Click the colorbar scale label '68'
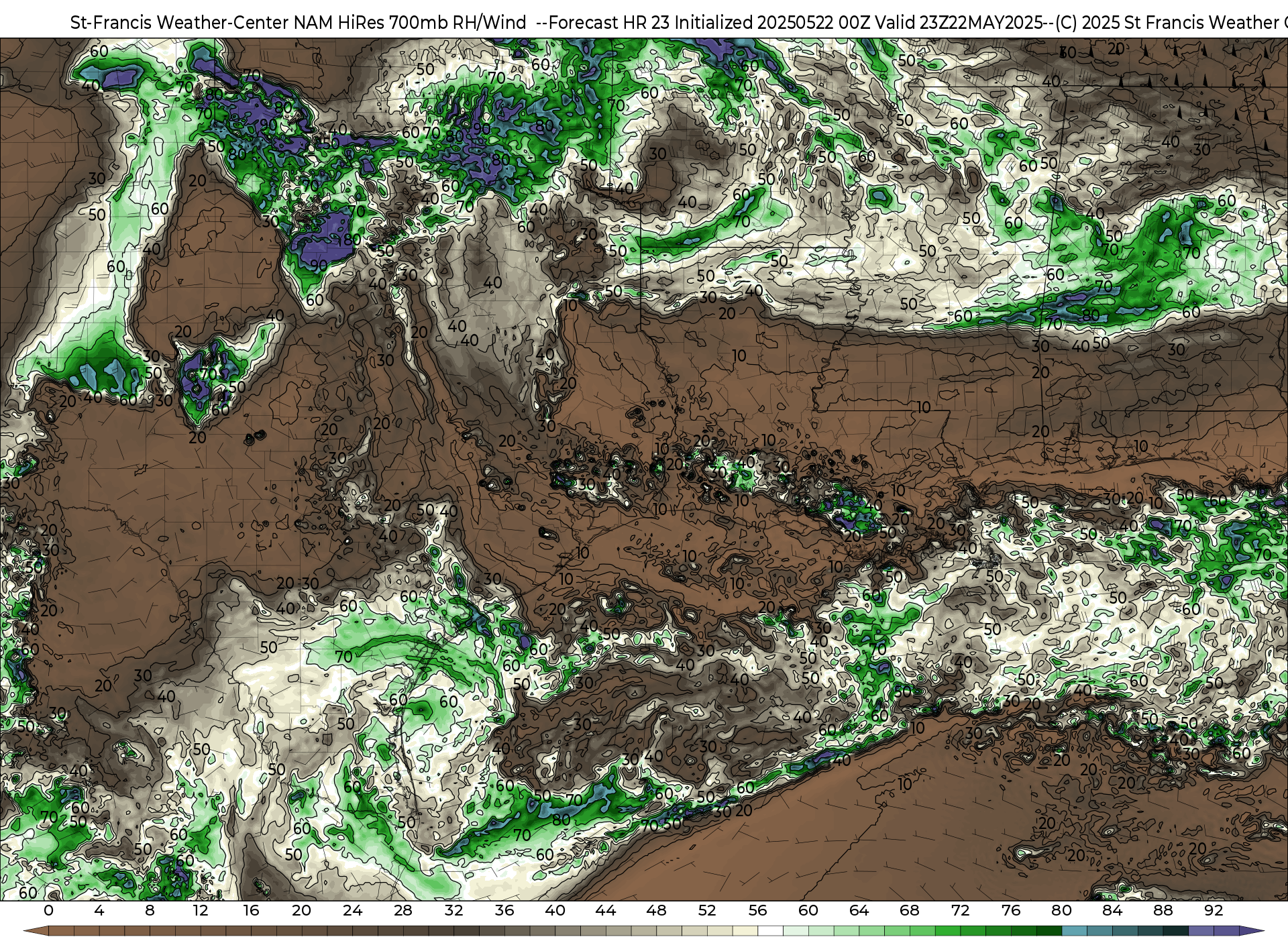Screen dimensions: 1288x939 [x=910, y=910]
